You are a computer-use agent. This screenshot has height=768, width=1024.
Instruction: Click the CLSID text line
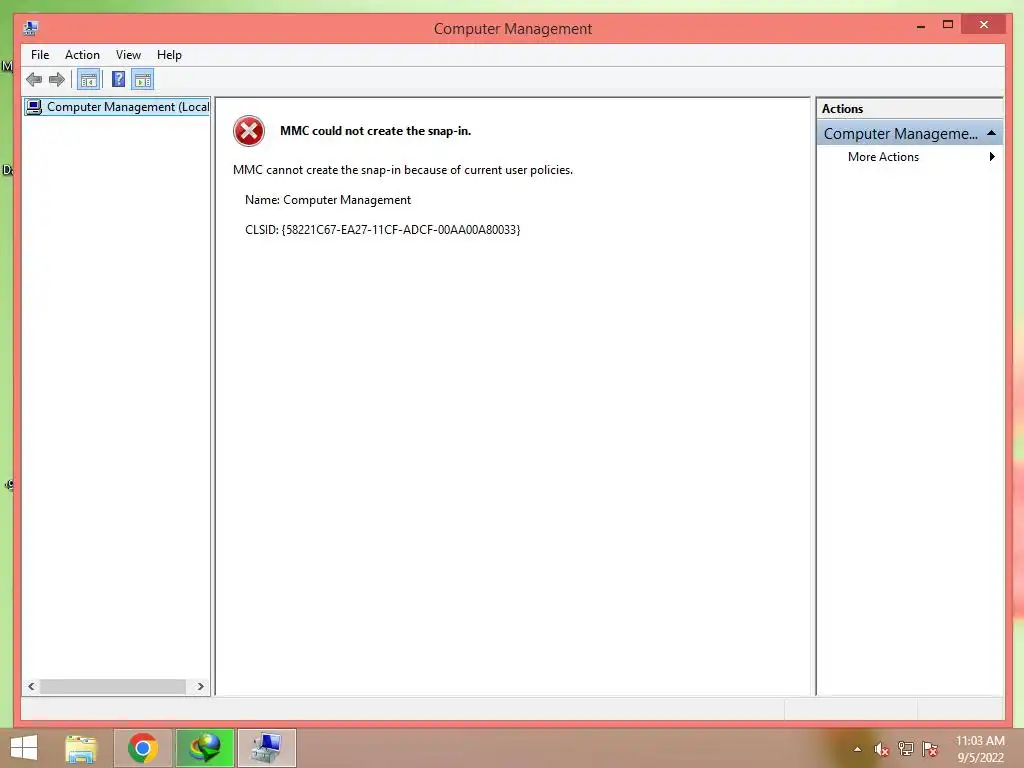(383, 230)
